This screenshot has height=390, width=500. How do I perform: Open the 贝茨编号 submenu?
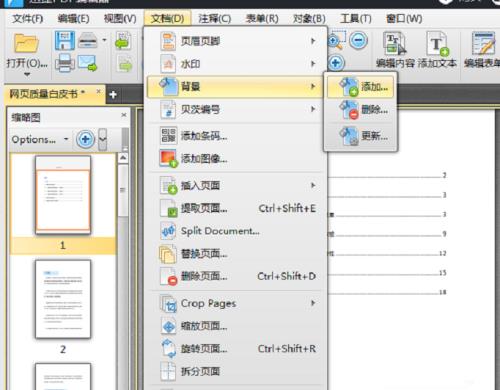pos(236,109)
